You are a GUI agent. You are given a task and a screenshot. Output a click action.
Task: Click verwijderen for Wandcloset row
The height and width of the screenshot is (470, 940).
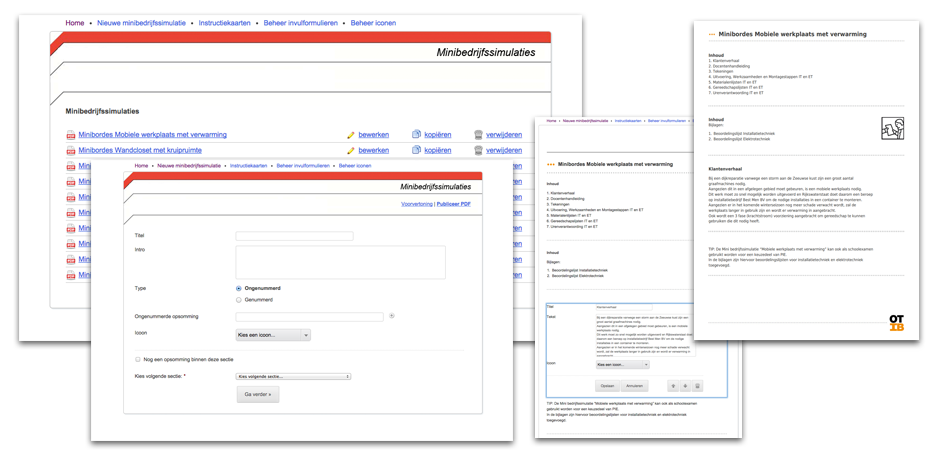tap(504, 150)
